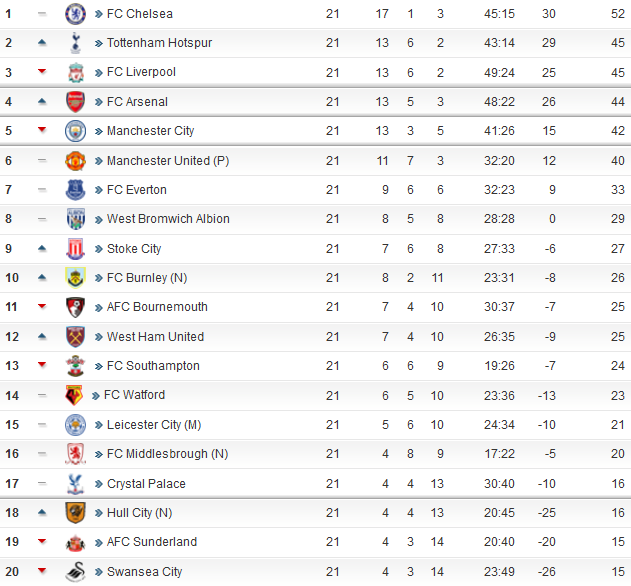Open the FC Everton team link
The width and height of the screenshot is (631, 586).
[x=136, y=190]
